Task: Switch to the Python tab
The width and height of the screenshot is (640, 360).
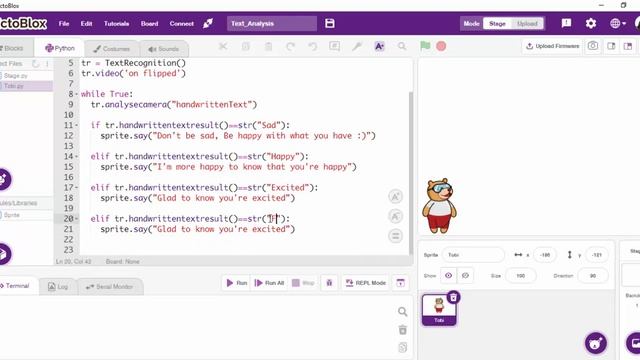Action: [60, 48]
